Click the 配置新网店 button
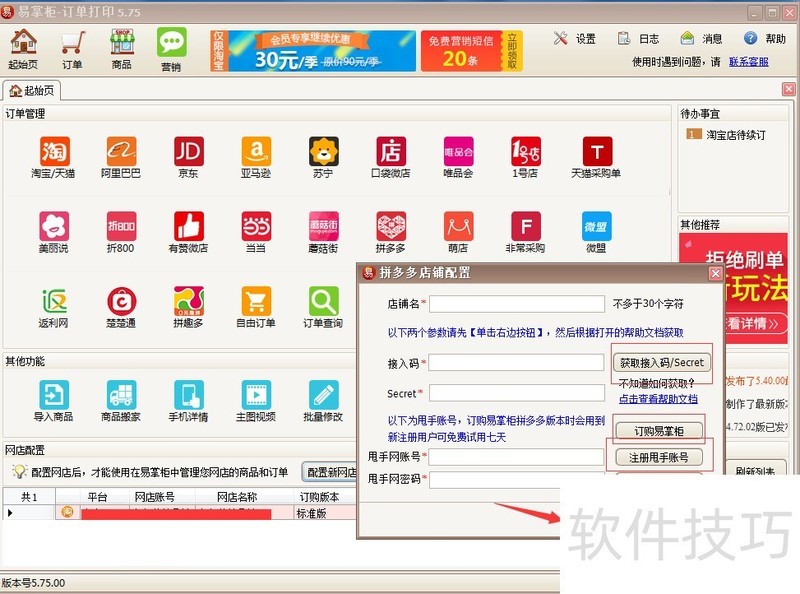This screenshot has width=800, height=594. 330,472
